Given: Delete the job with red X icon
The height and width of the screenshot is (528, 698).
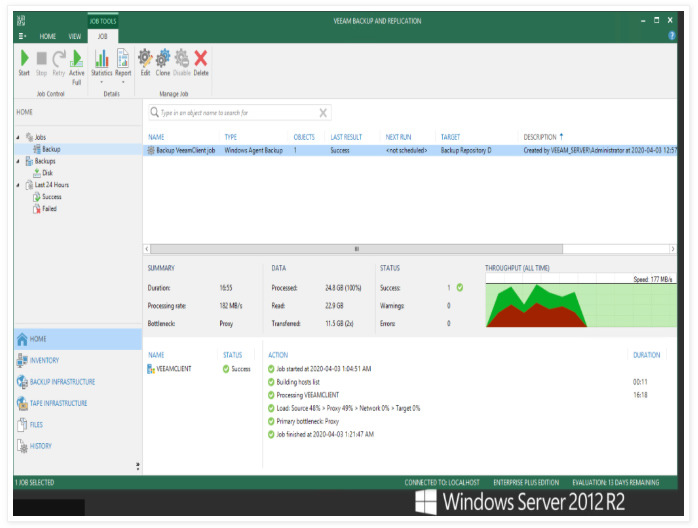Looking at the screenshot, I should [201, 62].
